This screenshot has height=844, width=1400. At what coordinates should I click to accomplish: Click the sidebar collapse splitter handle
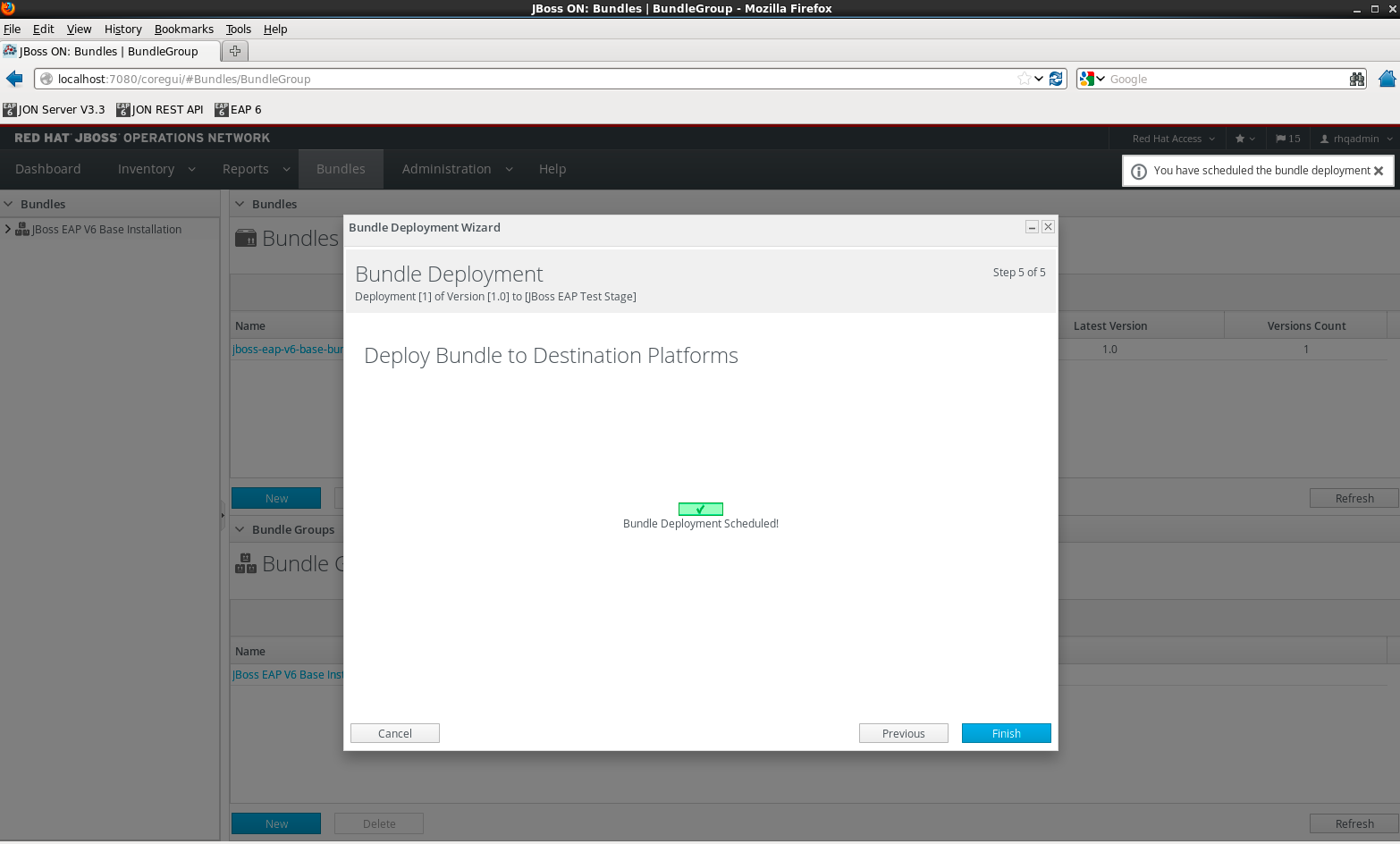pos(223,515)
